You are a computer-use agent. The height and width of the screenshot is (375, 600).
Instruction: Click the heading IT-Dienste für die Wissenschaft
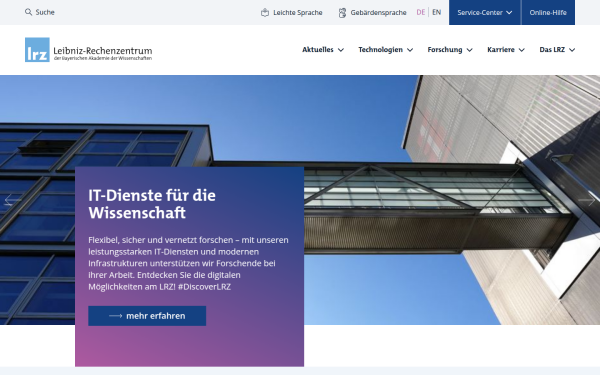click(152, 204)
